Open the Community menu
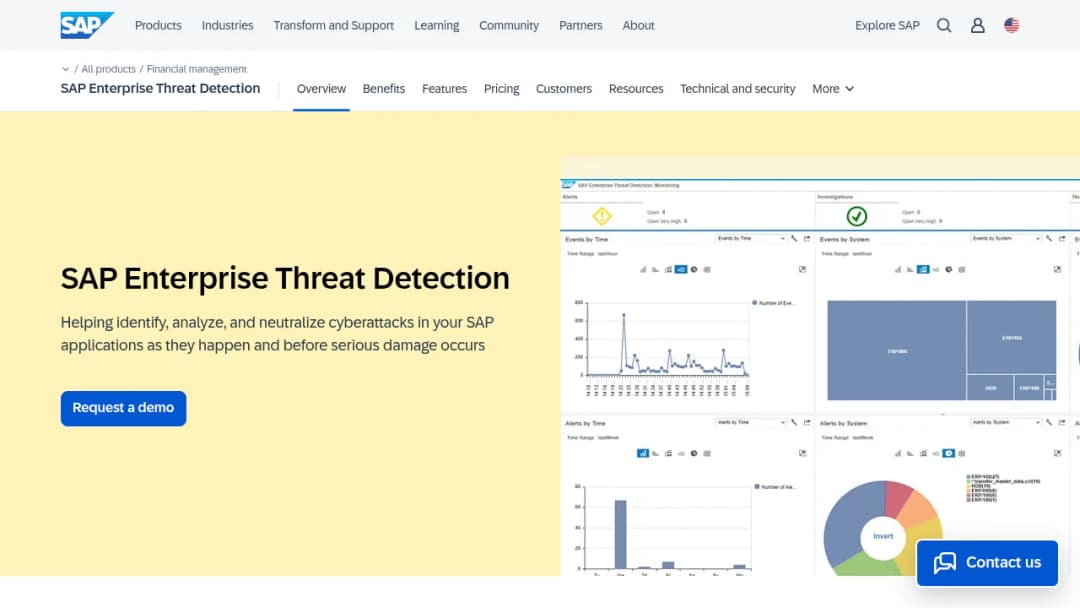Image resolution: width=1080 pixels, height=608 pixels. point(509,25)
